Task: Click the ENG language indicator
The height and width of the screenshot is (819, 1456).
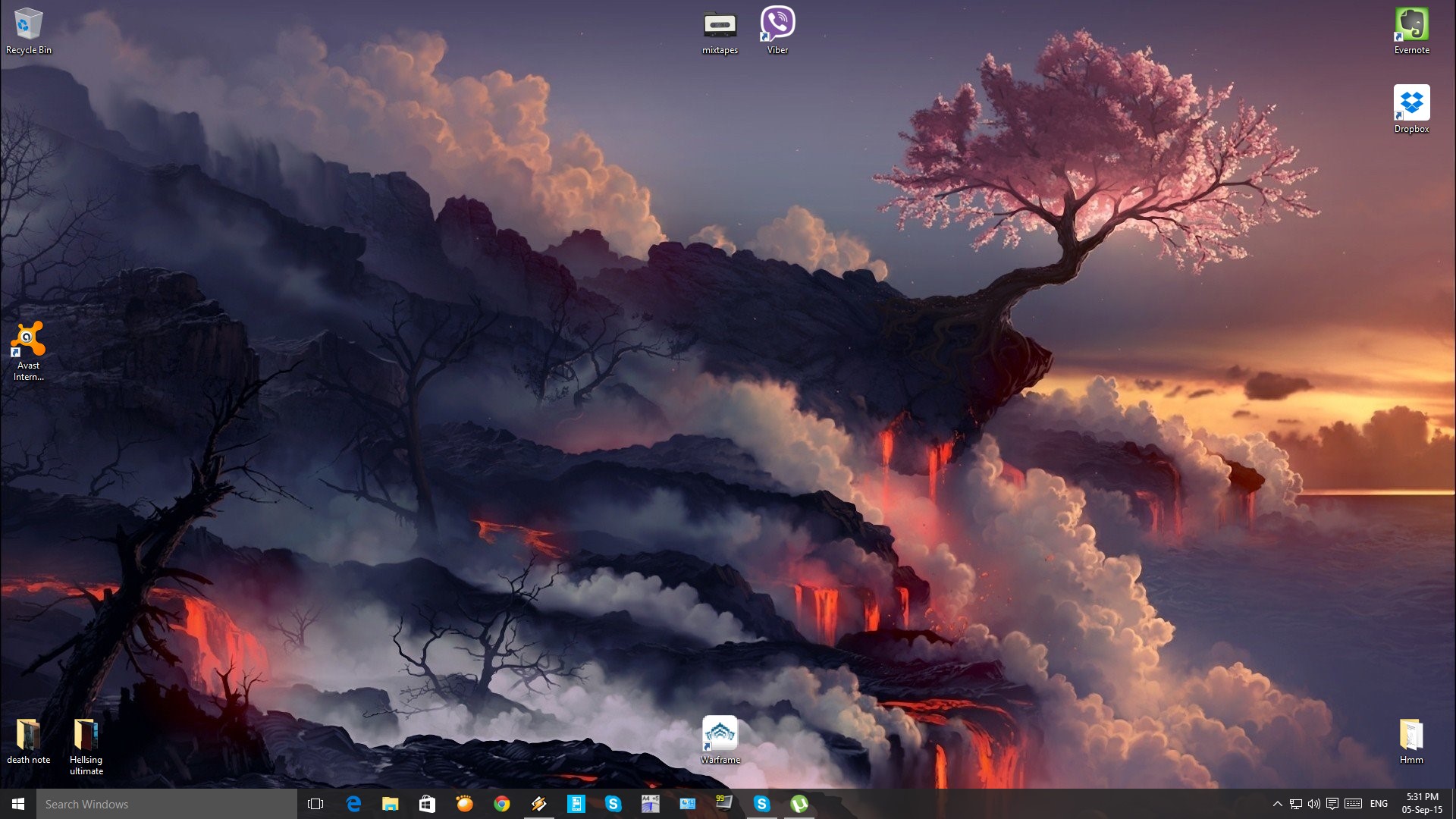Action: coord(1379,804)
